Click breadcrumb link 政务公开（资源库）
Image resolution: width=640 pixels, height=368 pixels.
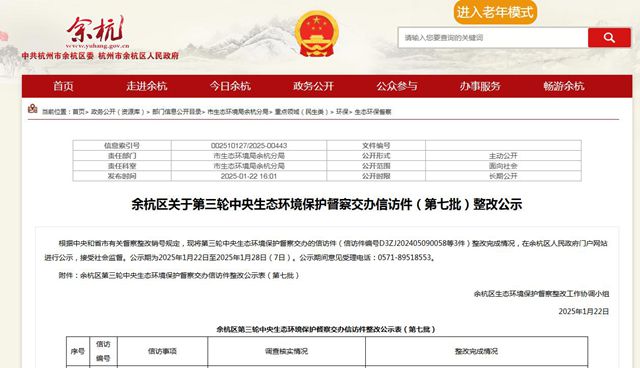click(118, 112)
